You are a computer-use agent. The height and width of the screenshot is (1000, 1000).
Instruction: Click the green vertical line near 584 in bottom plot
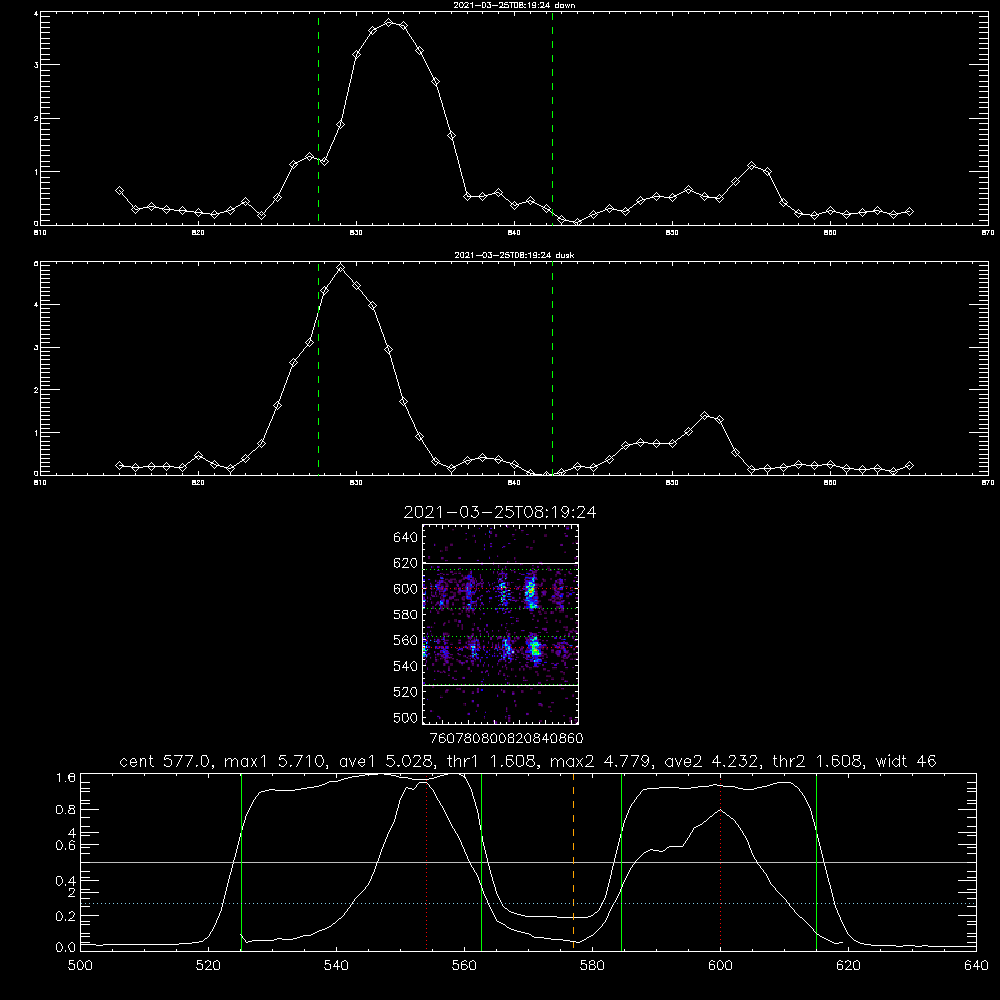point(621,861)
